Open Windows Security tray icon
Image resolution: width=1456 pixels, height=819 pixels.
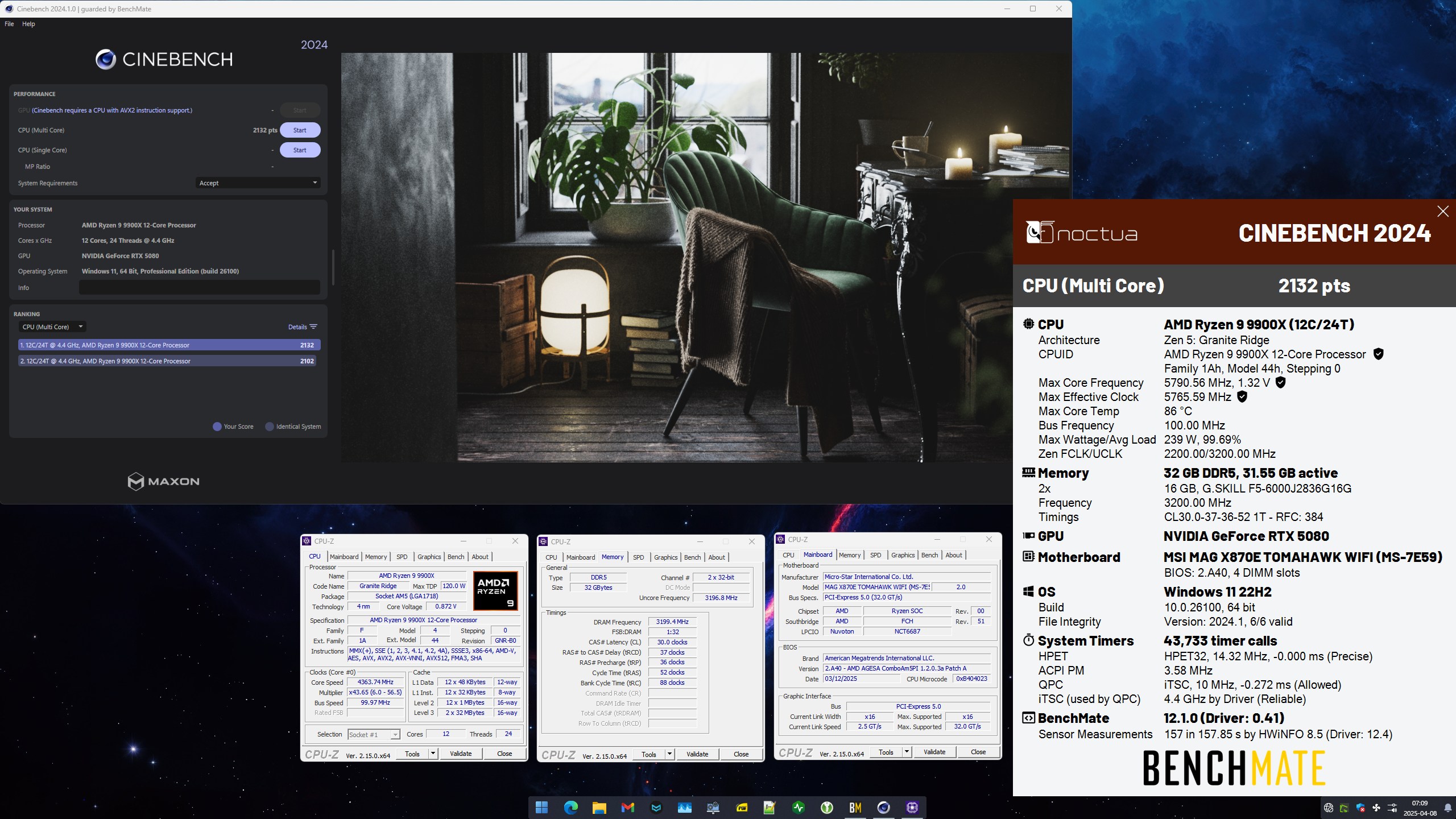pyautogui.click(x=1360, y=808)
